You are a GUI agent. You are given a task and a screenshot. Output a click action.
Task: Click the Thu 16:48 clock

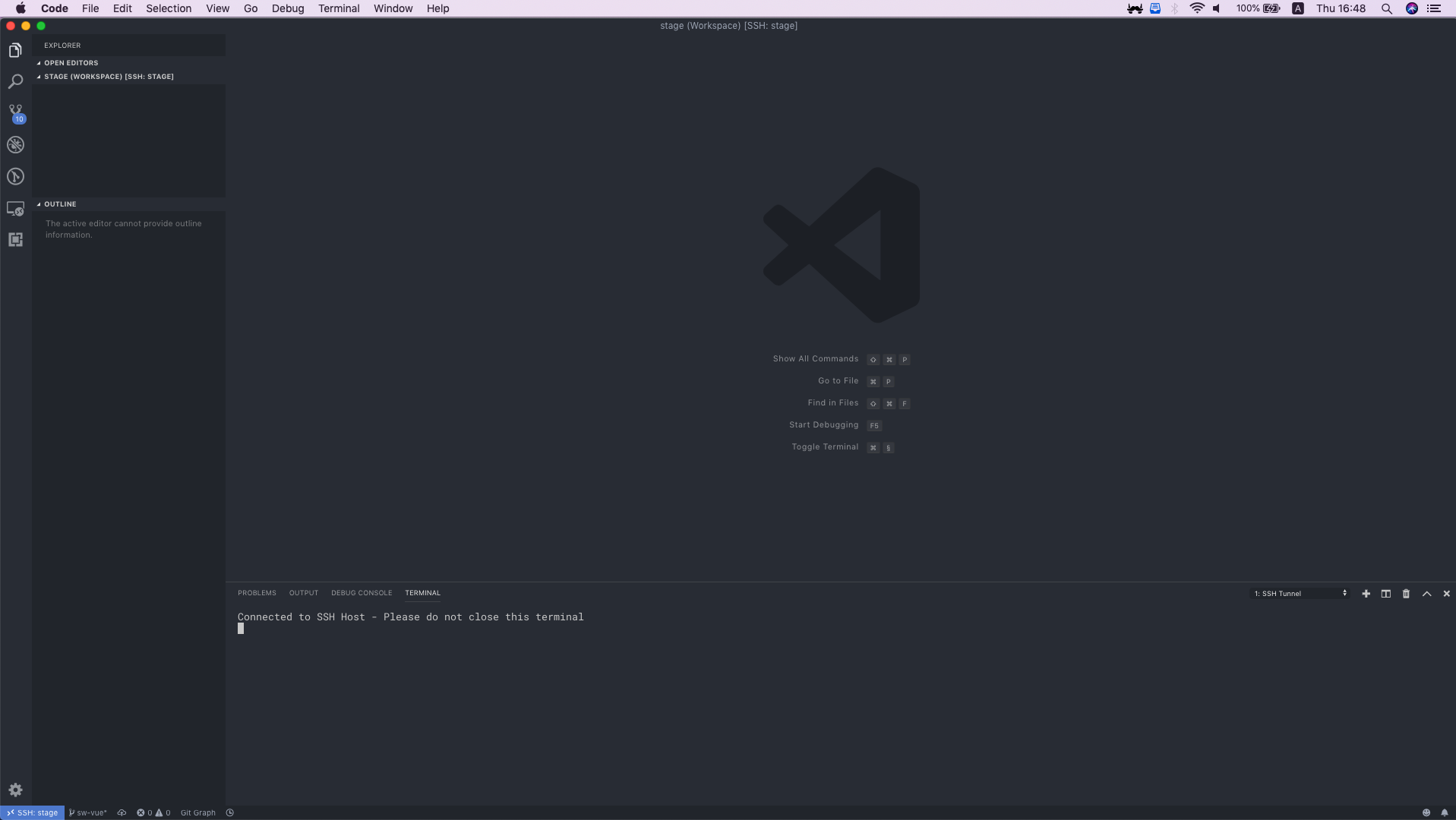click(x=1341, y=8)
